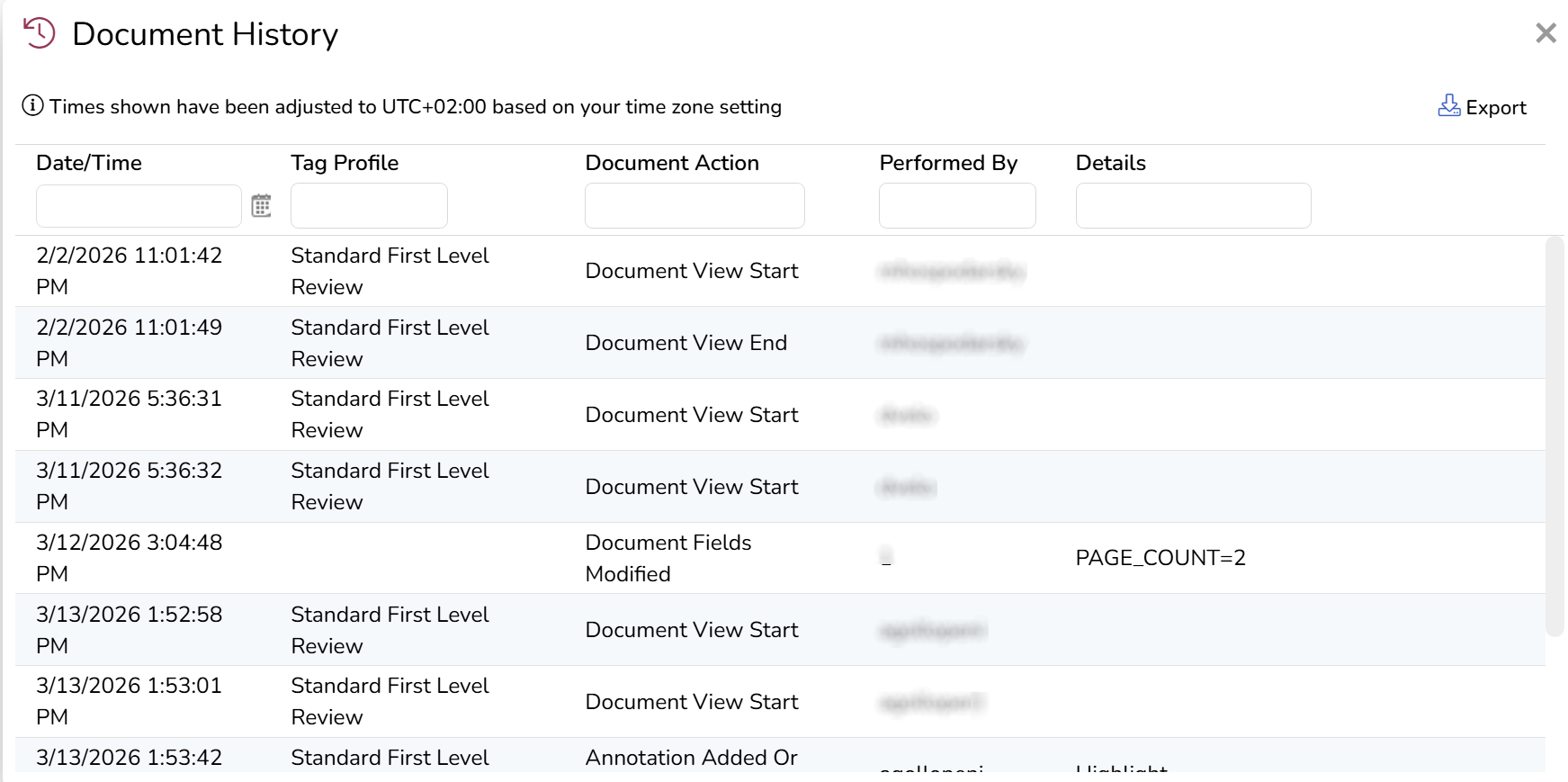Viewport: 1568px width, 782px height.
Task: Click the Details filter input box
Action: tap(1193, 206)
